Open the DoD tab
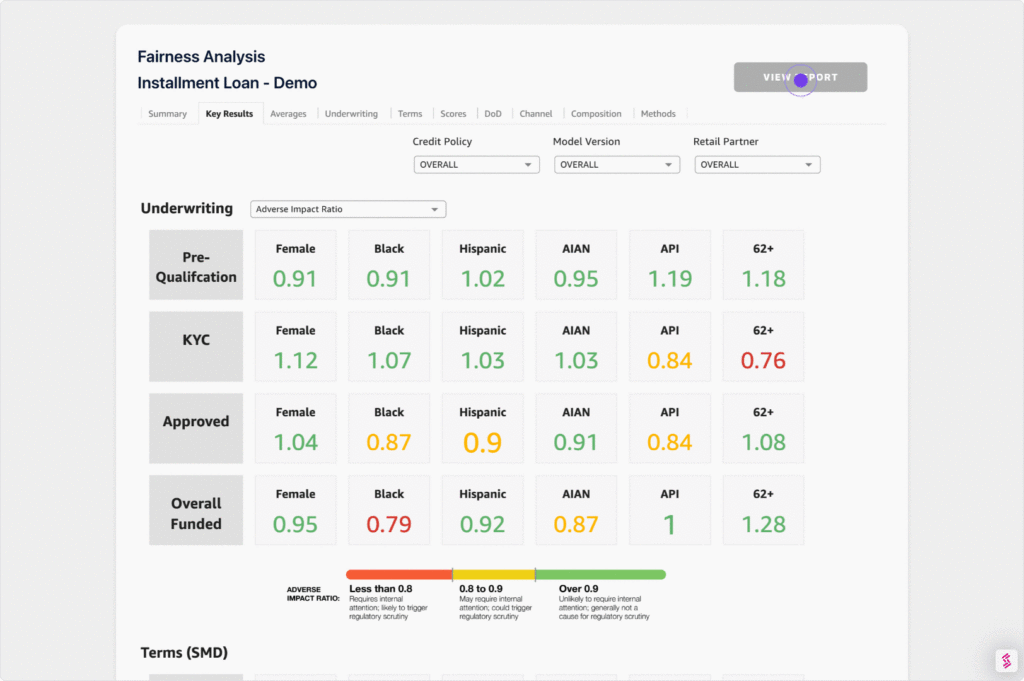 click(x=493, y=114)
